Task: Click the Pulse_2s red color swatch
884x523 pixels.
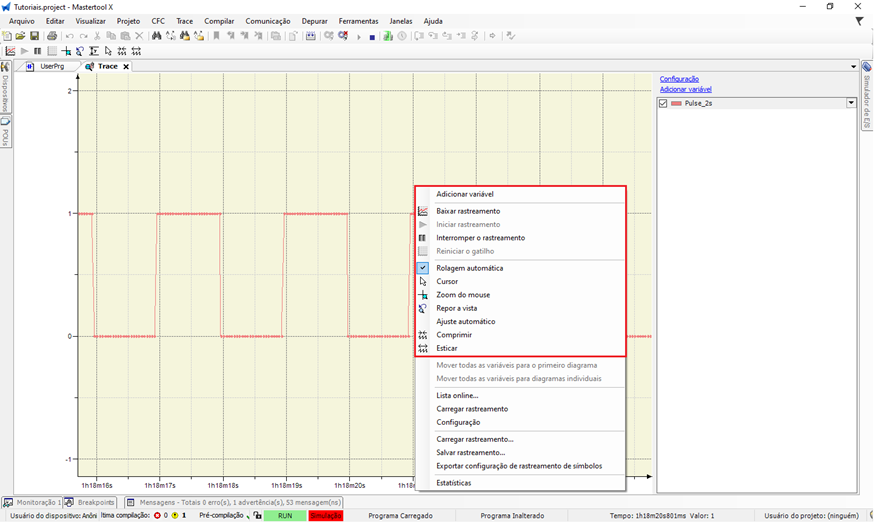Action: [676, 103]
